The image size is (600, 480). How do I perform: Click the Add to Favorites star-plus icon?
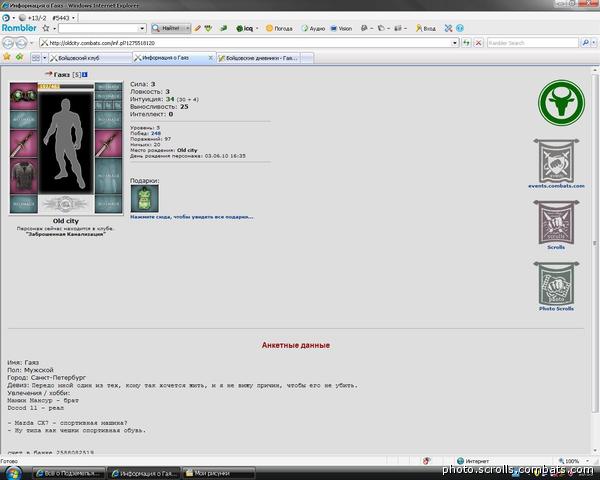(20, 57)
